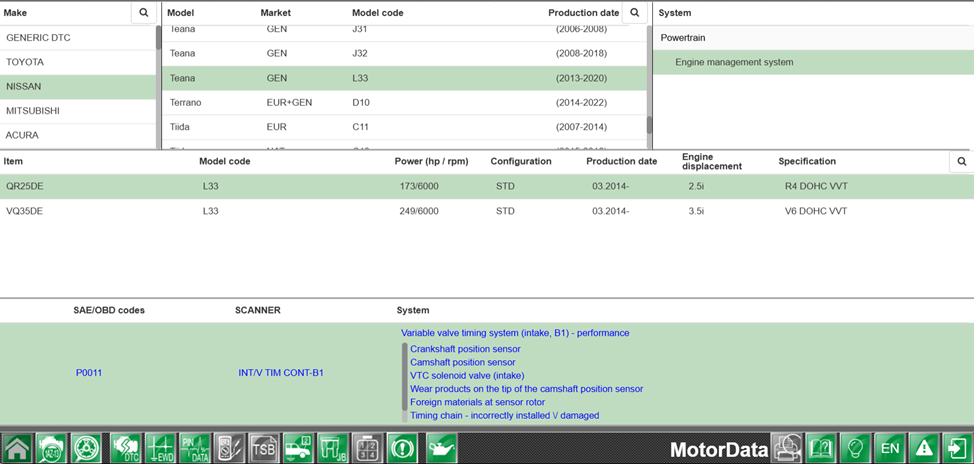Click the 249/6000 power cell
Image resolution: width=974 pixels, height=464 pixels.
[419, 211]
